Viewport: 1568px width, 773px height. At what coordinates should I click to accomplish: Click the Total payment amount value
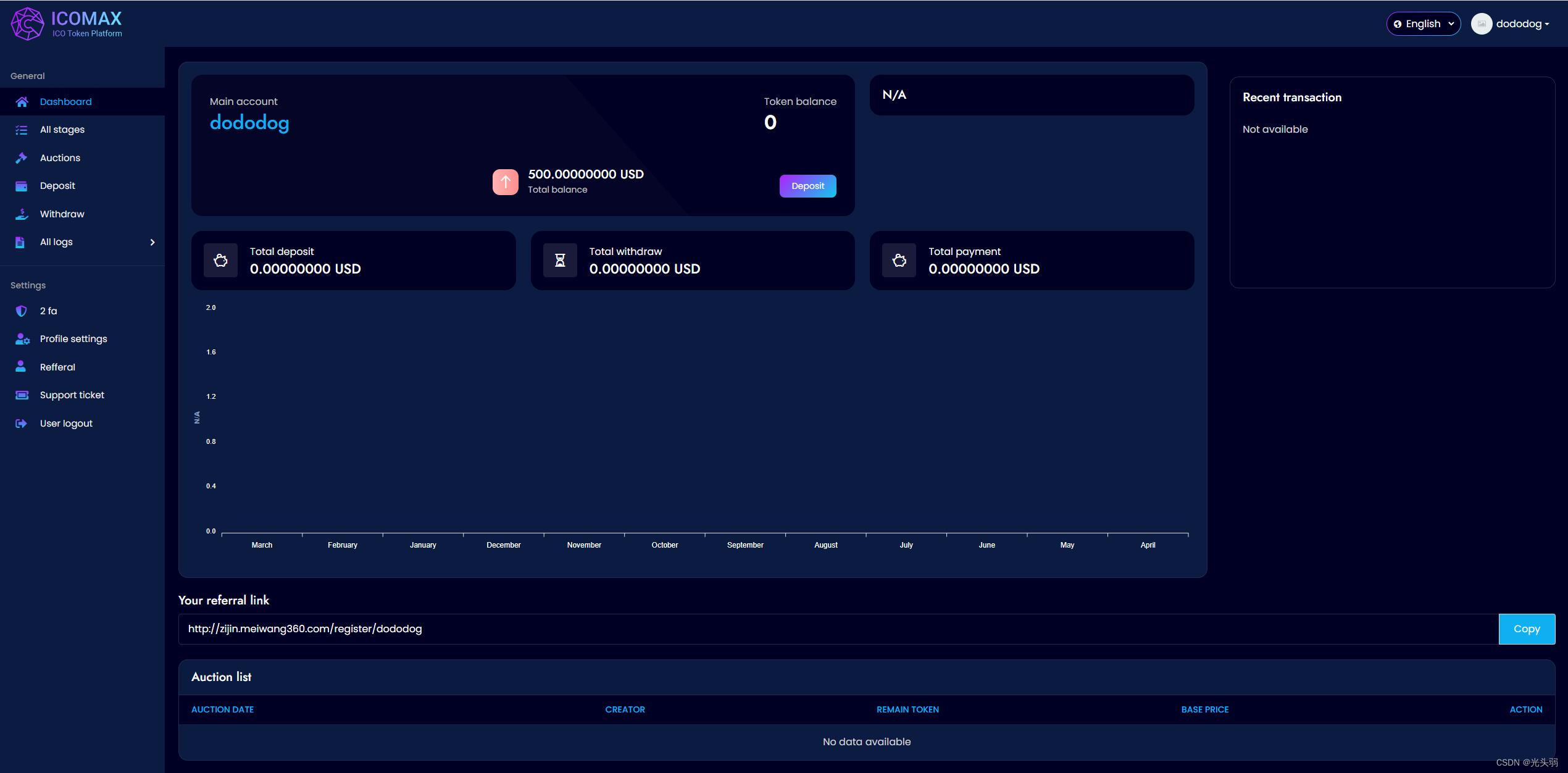point(984,269)
